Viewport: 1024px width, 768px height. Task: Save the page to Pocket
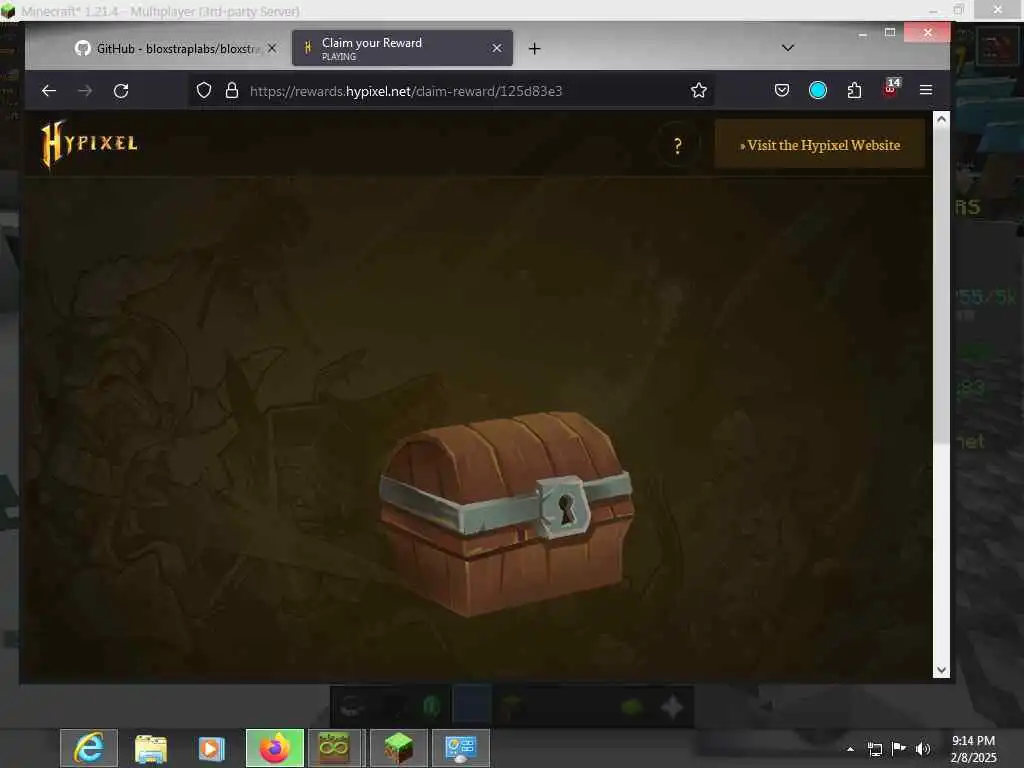tap(782, 90)
